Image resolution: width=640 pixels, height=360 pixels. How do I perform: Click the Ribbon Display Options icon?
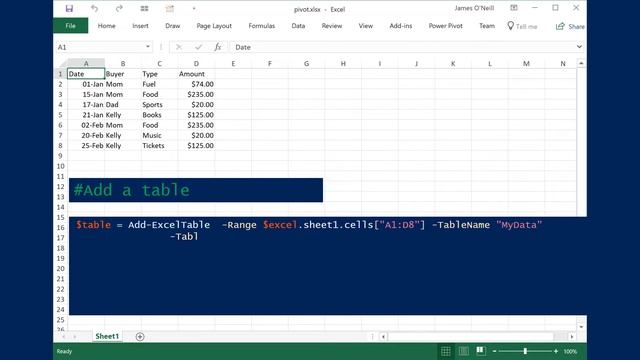514,8
